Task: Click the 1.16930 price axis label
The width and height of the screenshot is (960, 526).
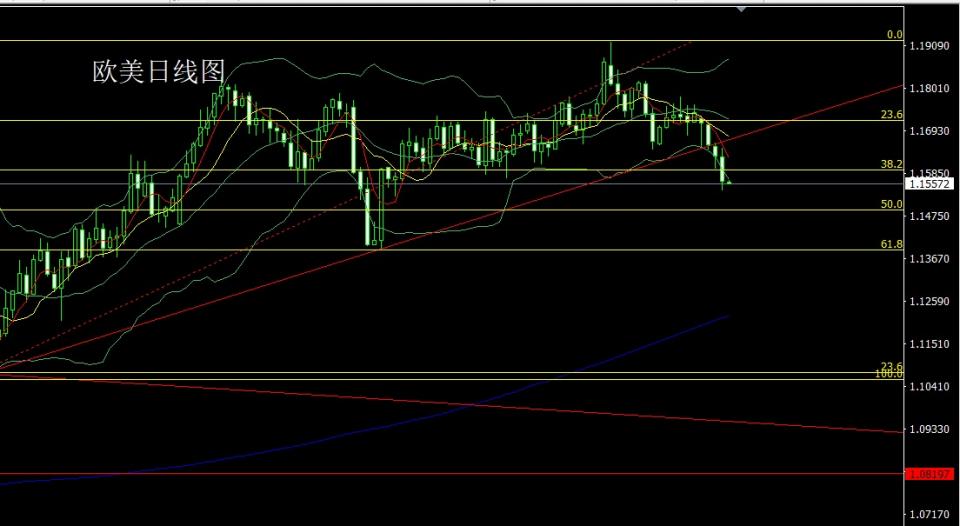Action: click(930, 131)
